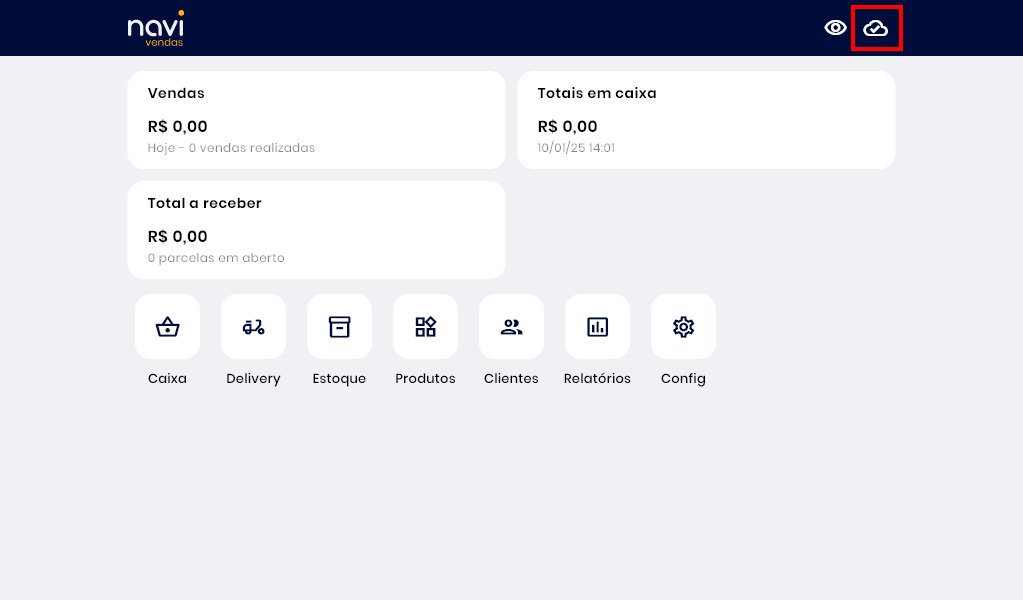Open the Totais em caixa card
Screen dimensions: 1023x600
click(x=706, y=120)
